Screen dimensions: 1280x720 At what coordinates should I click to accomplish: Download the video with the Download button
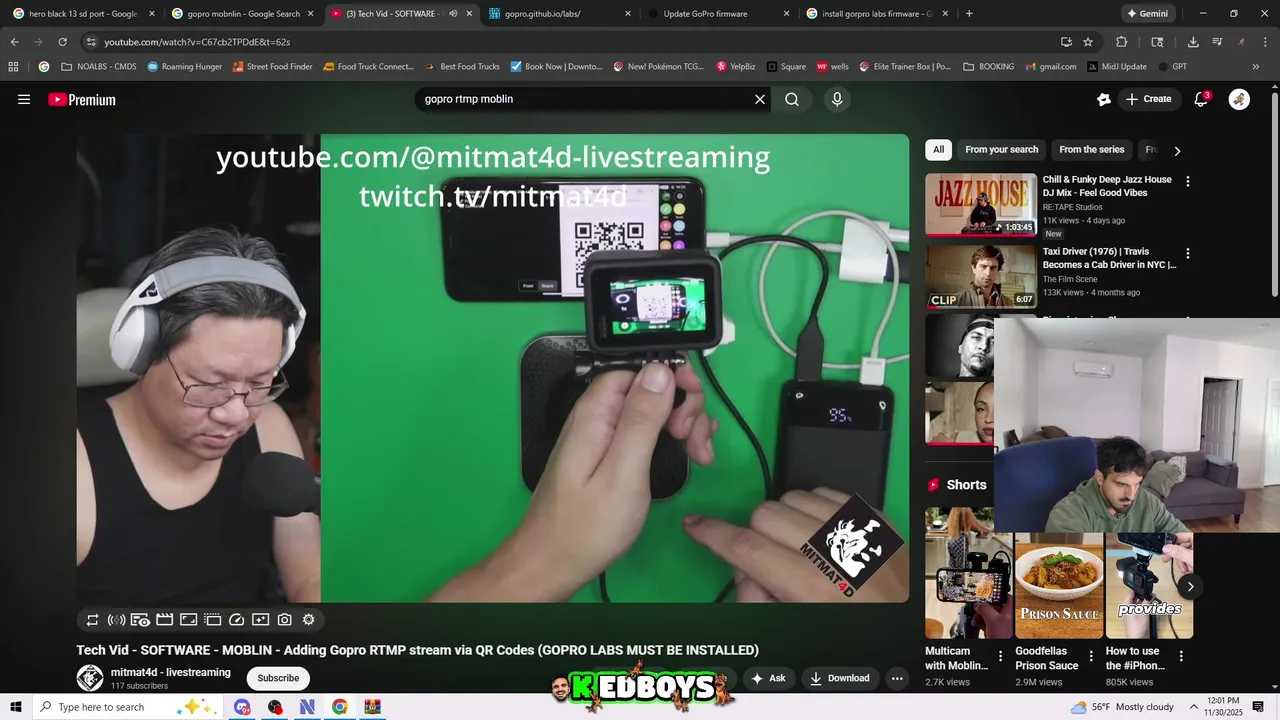[840, 678]
